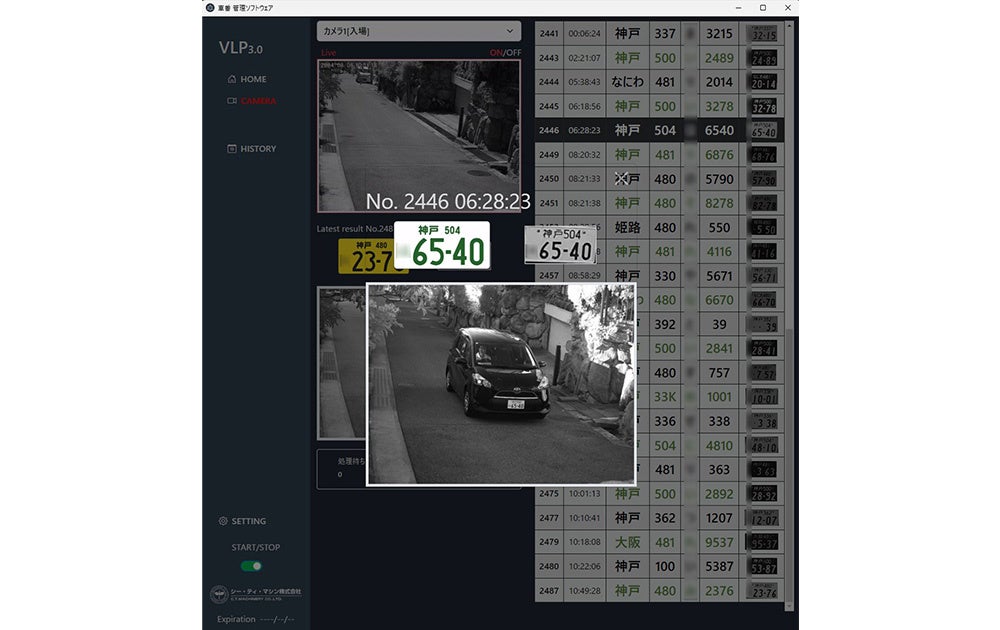
Task: Click the camera icon beside CAMERA
Action: coord(232,101)
